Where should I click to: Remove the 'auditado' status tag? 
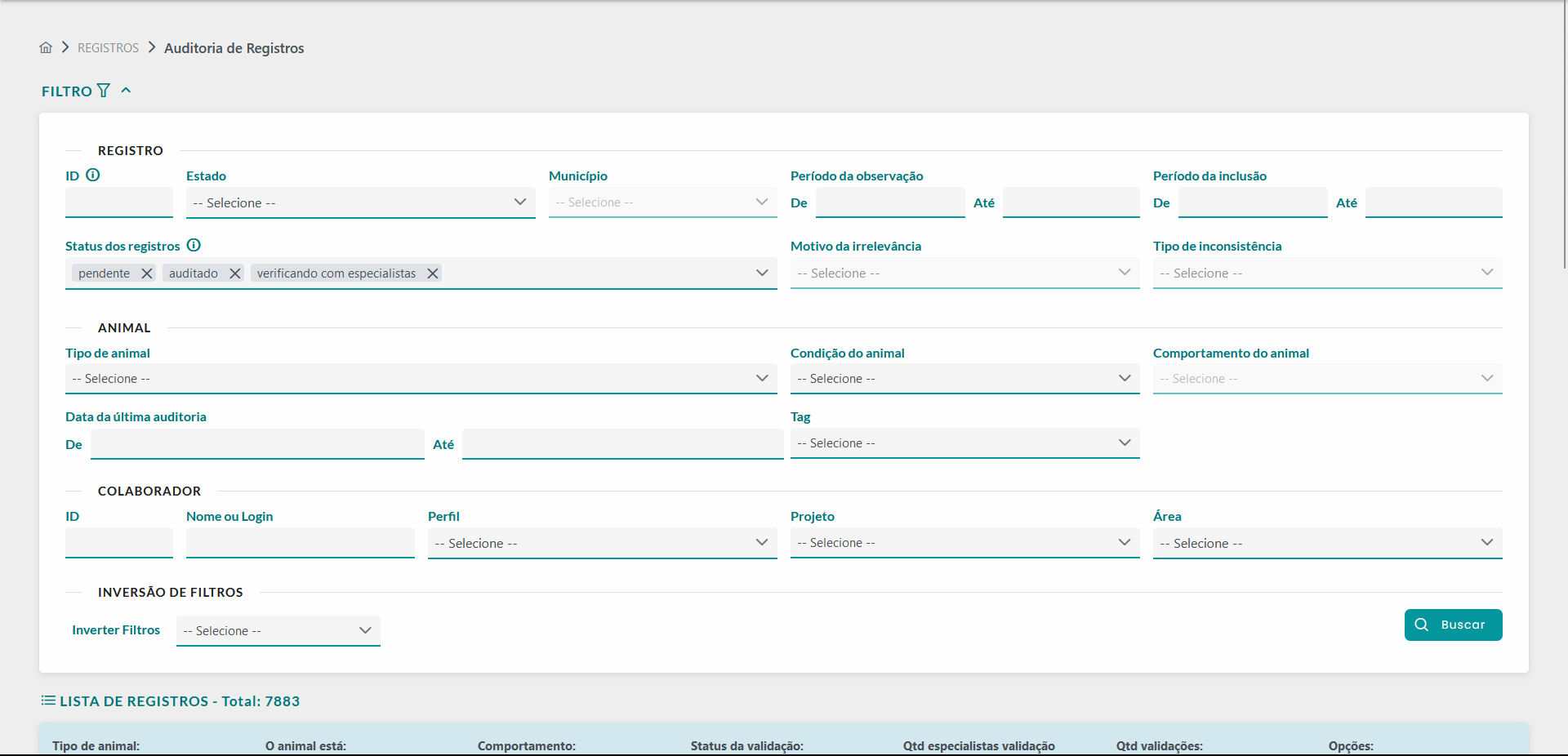(x=235, y=273)
